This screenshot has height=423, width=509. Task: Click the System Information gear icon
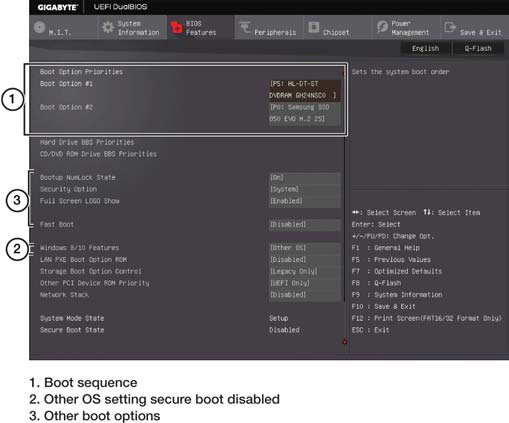[x=108, y=27]
